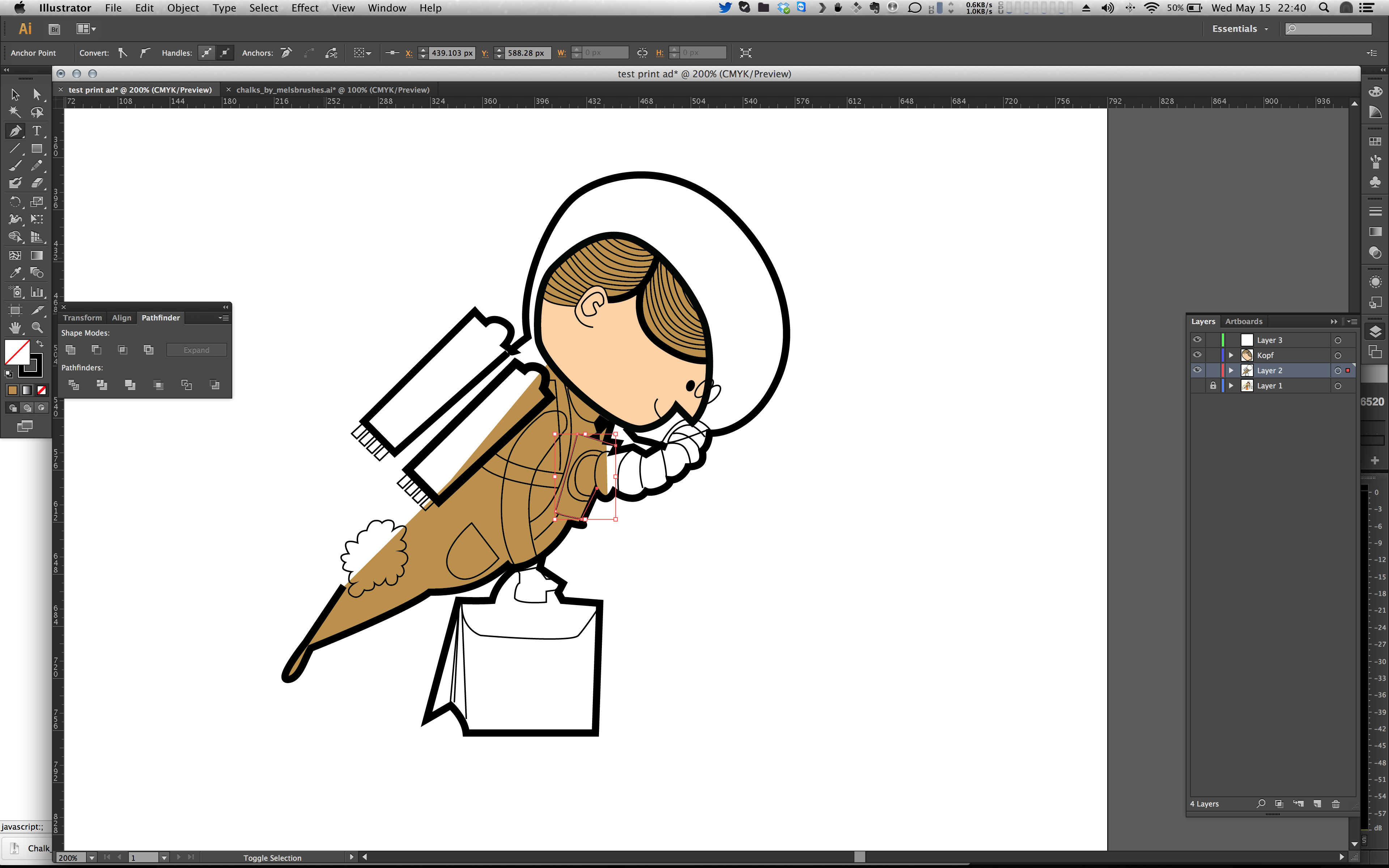
Task: Click the Minus Front shape mode icon
Action: pos(97,350)
